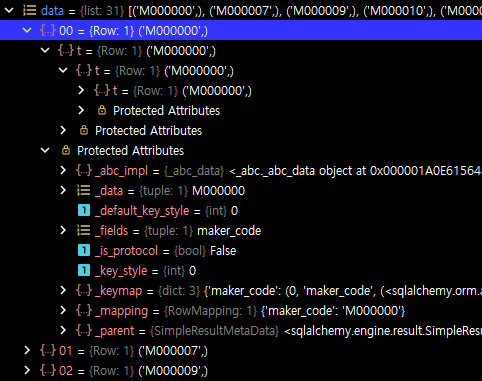Image resolution: width=482 pixels, height=381 pixels.
Task: Click the {SimpleResultMetaData} type label
Action: 214,331
